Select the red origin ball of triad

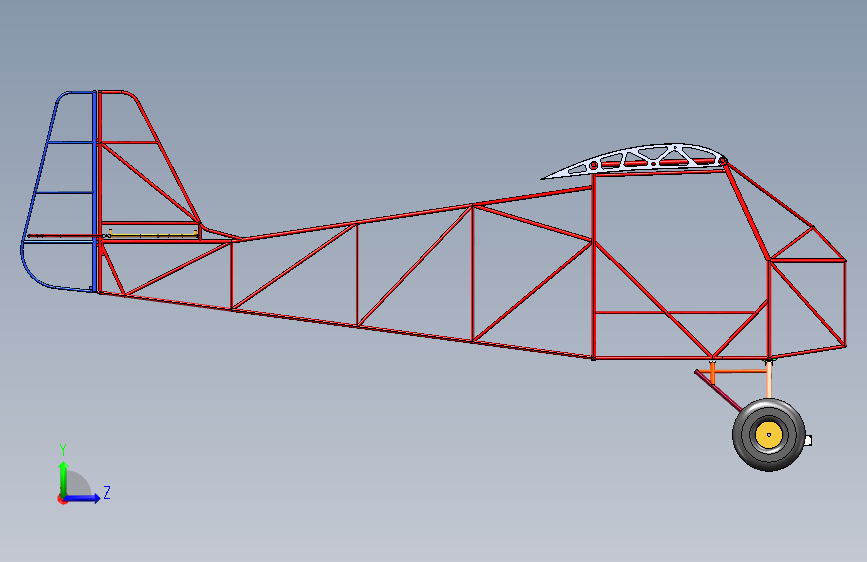[62, 499]
